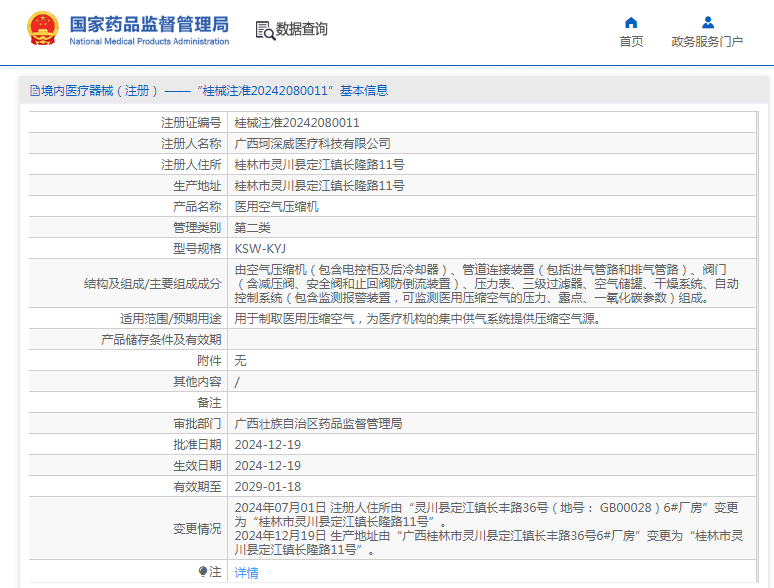Click 广西壮族自治区药品监督管理局 cell
Image resolution: width=774 pixels, height=588 pixels.
[x=318, y=424]
